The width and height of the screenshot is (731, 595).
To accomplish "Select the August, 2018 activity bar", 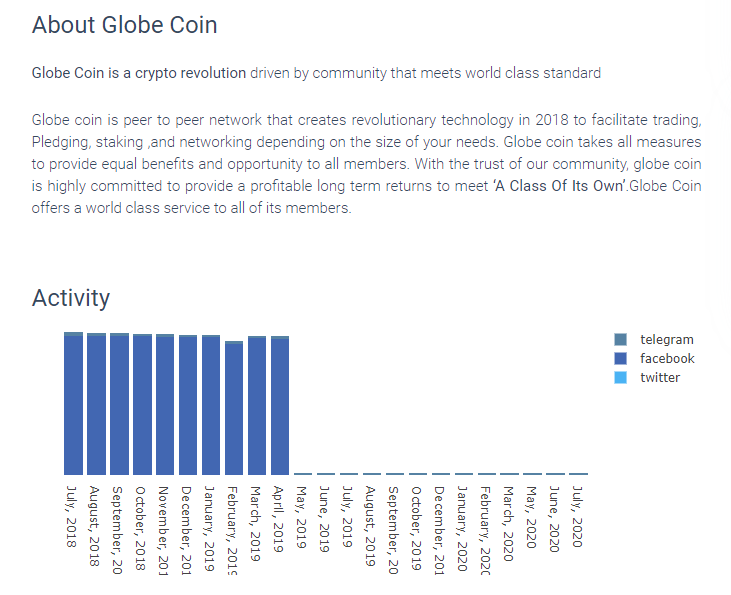I will [x=96, y=404].
